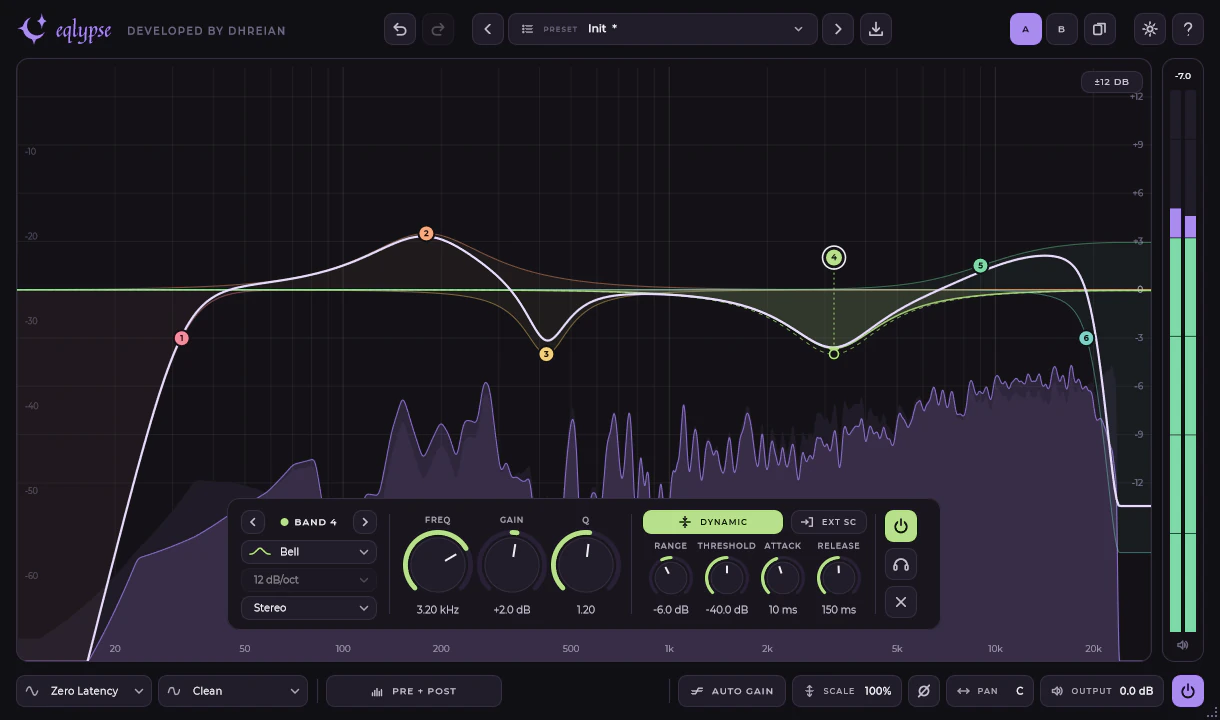Screen dimensions: 1220x720
Task: Click the Gain knob at +2.0 dB
Action: pyautogui.click(x=512, y=564)
